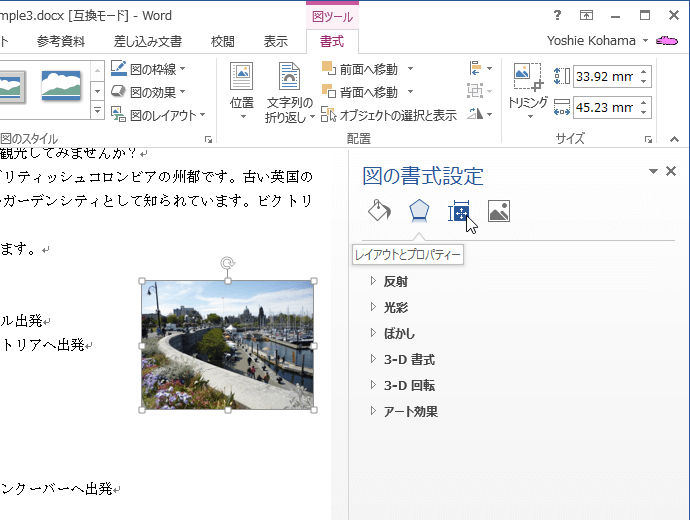This screenshot has width=690, height=520.
Task: Collapse the ribbon with the arrow
Action: (x=674, y=139)
